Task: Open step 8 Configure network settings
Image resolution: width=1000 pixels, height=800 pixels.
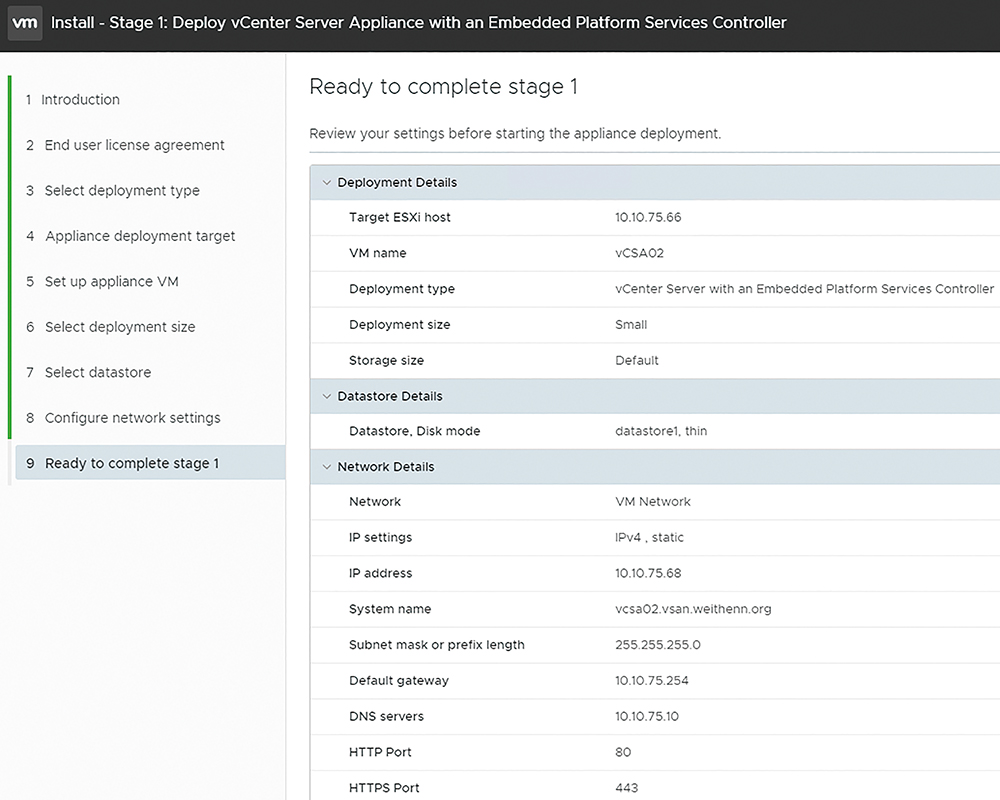Action: pyautogui.click(x=123, y=418)
